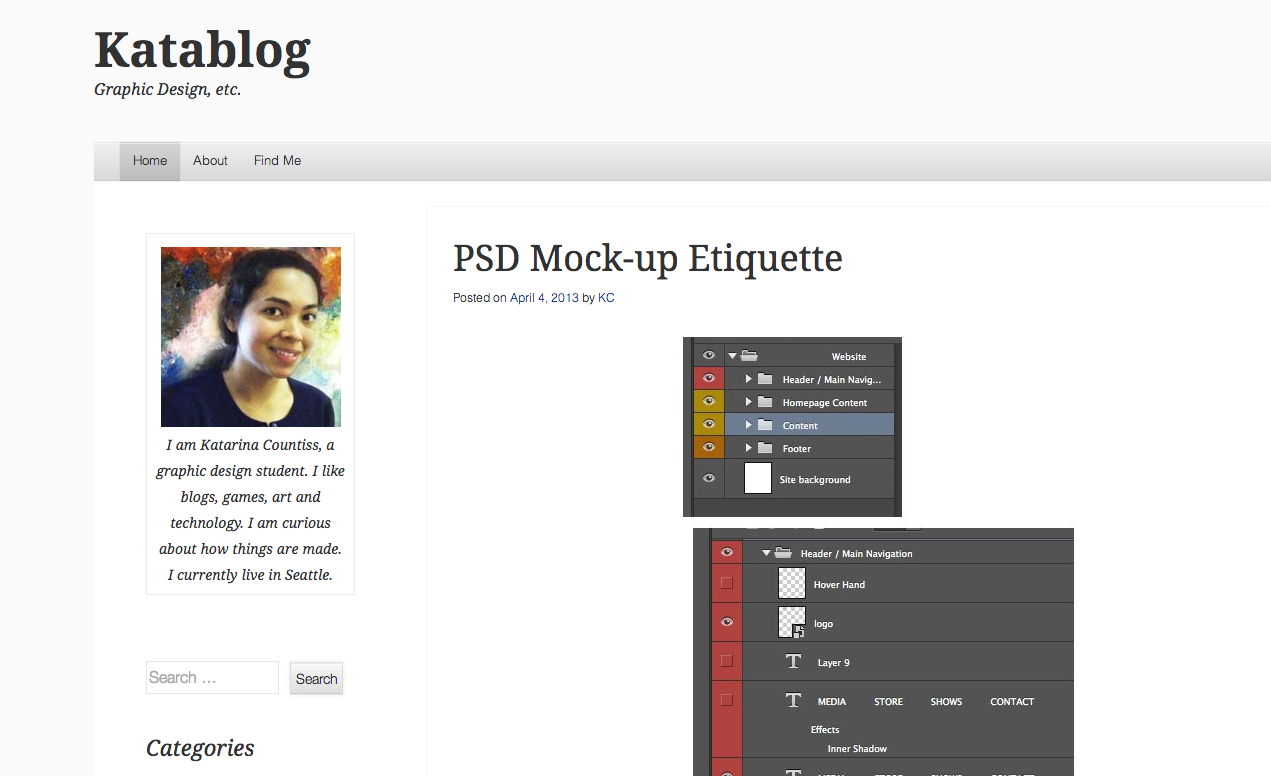This screenshot has width=1271, height=776.
Task: Collapse the Header / Main Navigation group
Action: click(766, 553)
